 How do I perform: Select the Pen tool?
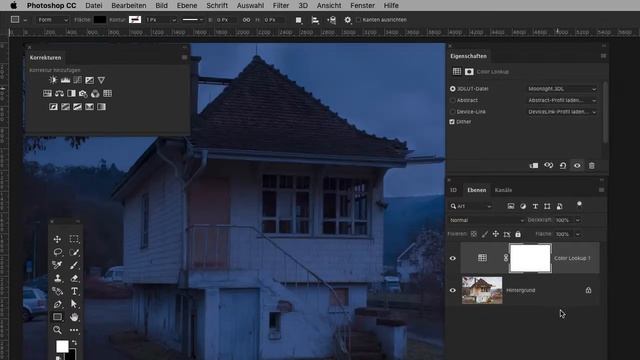pos(58,304)
